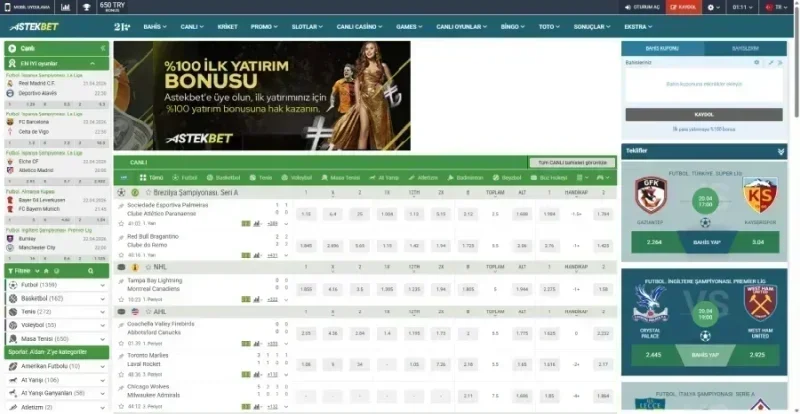Viewport: 800px width, 414px height.
Task: Favorite the NHL league star
Action: [x=149, y=267]
